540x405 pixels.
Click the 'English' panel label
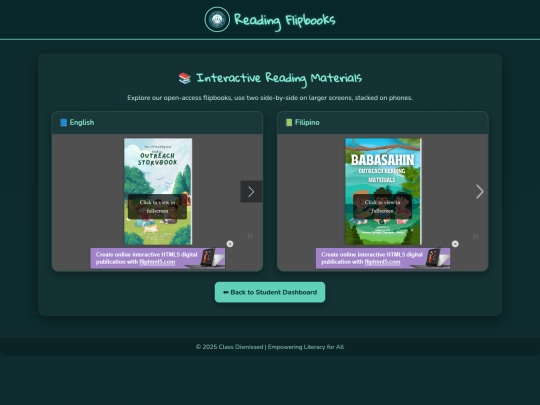(82, 123)
